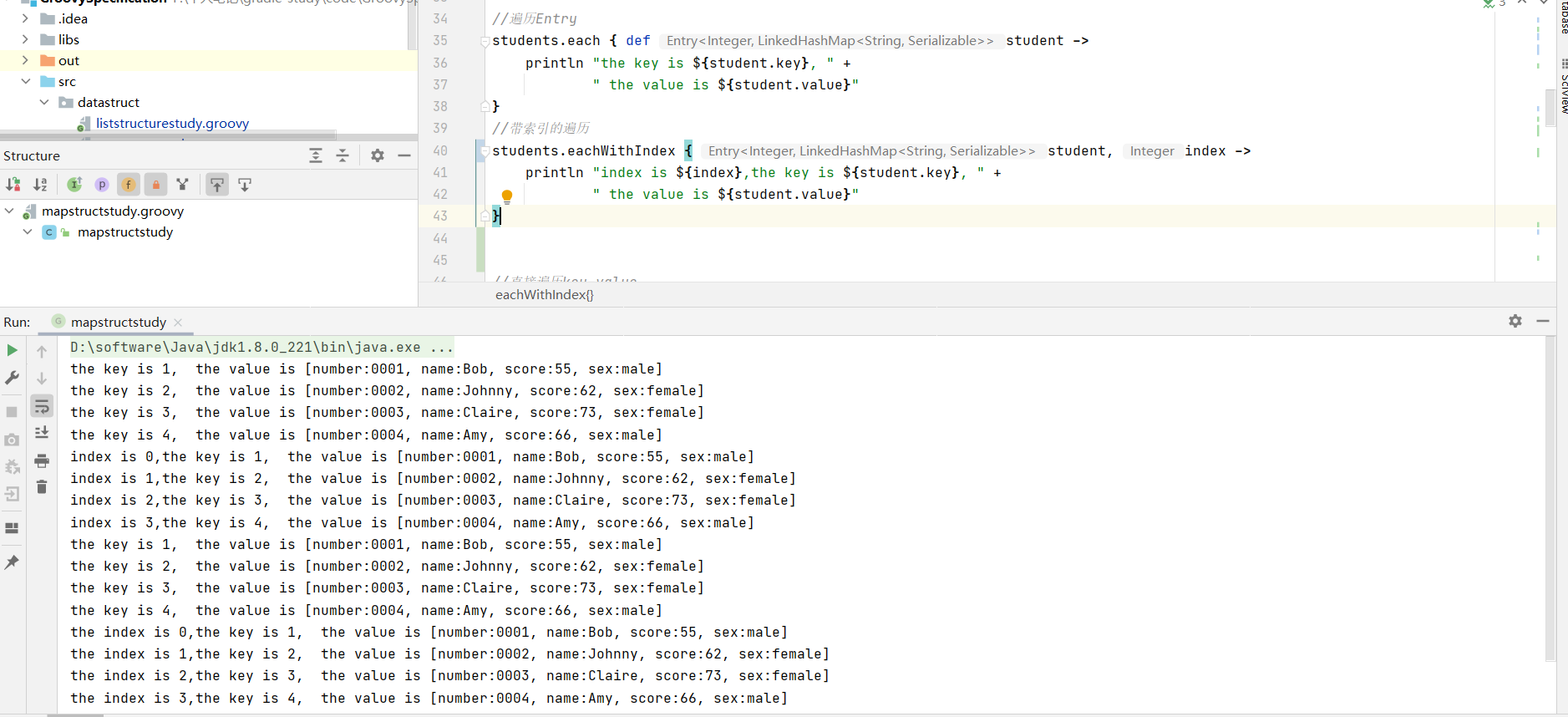Screen dimensions: 1568x717
Task: Select the mapstructstudy Run tab
Action: [x=118, y=322]
